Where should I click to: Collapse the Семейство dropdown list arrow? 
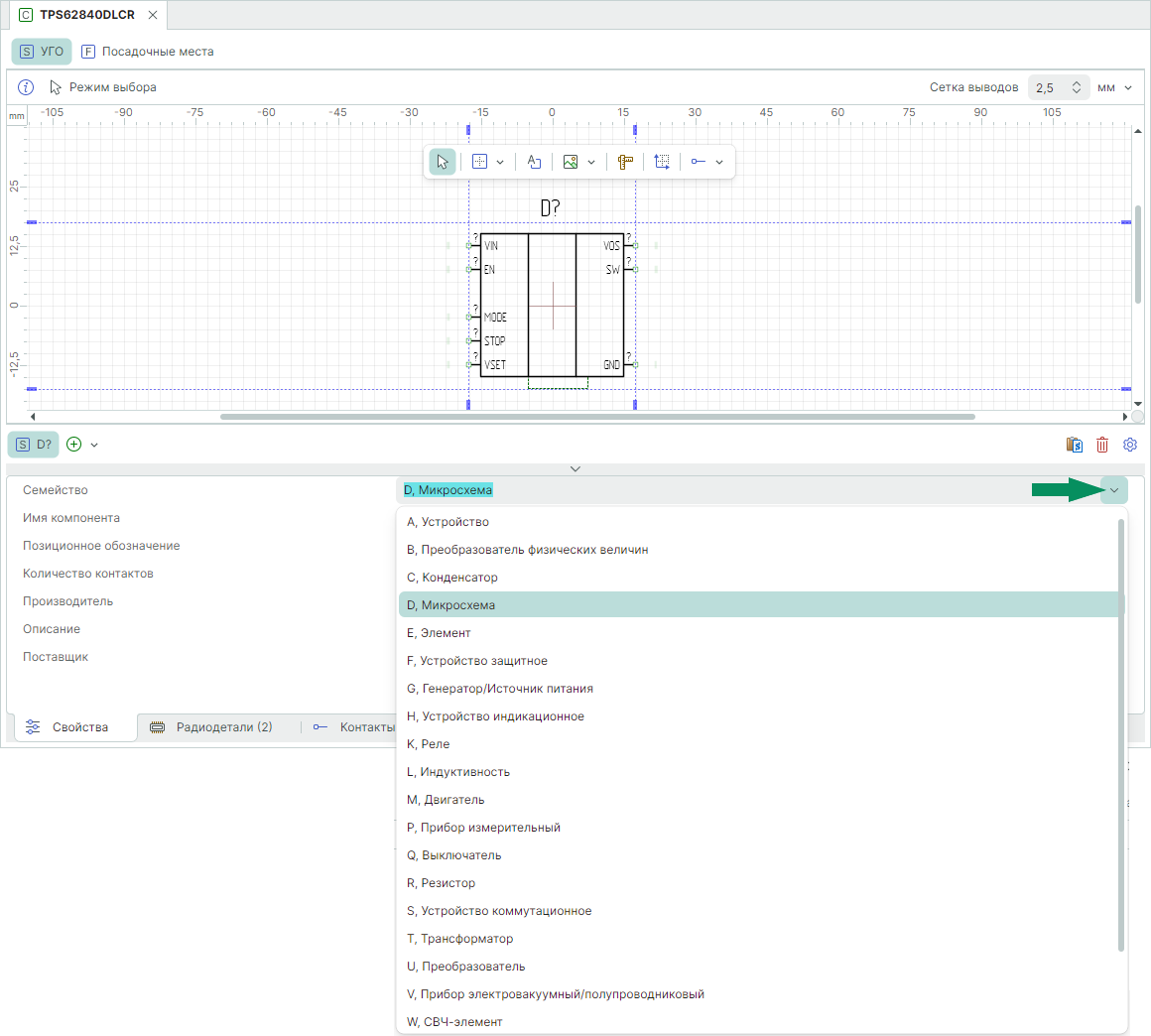pyautogui.click(x=1114, y=490)
